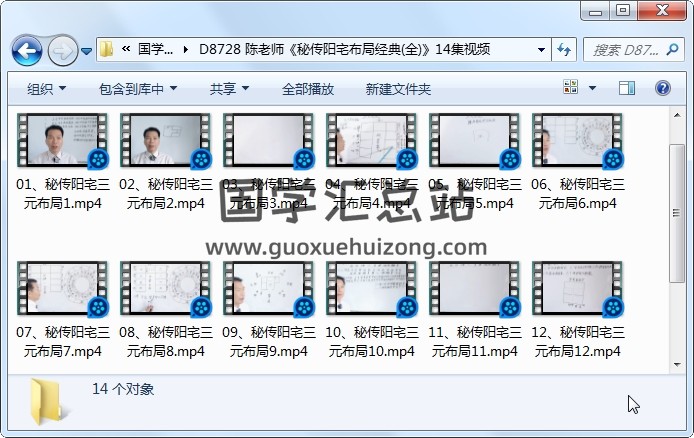Click the Forward navigation arrow button
This screenshot has width=694, height=438.
pyautogui.click(x=61, y=49)
